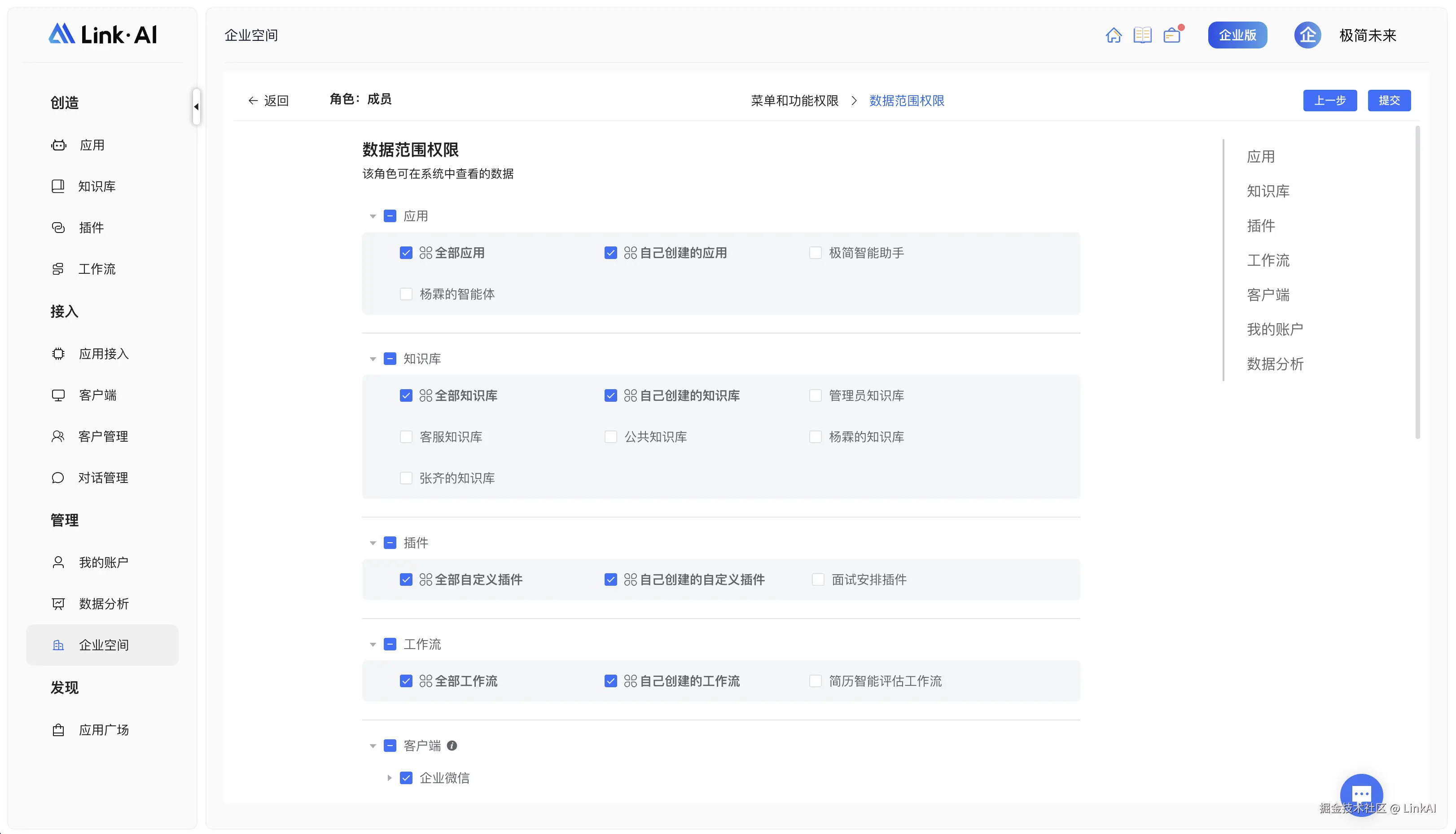Submit changes with the 提交 button
The width and height of the screenshot is (1456, 834).
click(x=1389, y=100)
